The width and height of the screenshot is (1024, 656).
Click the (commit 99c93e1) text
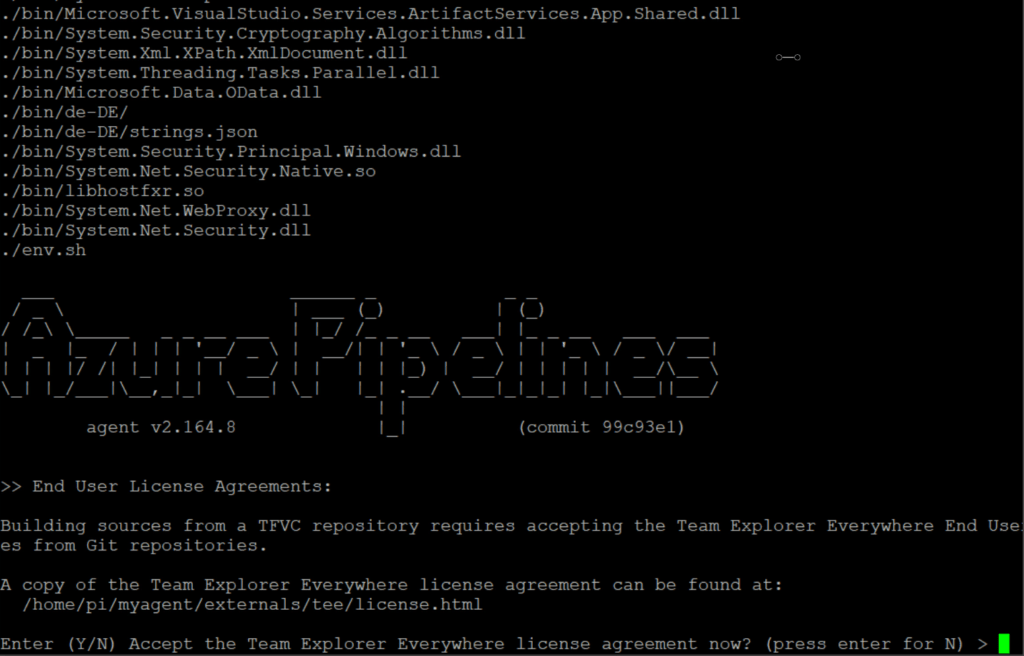click(x=601, y=427)
